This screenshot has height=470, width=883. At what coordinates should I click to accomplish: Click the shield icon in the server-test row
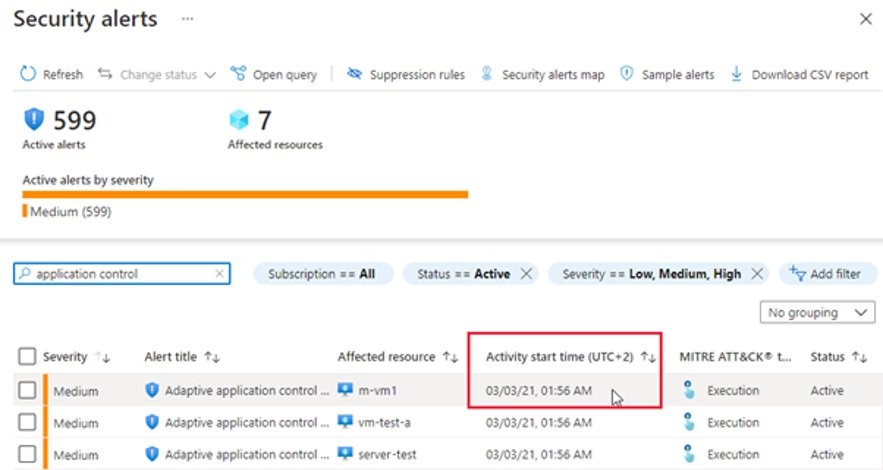click(x=151, y=454)
